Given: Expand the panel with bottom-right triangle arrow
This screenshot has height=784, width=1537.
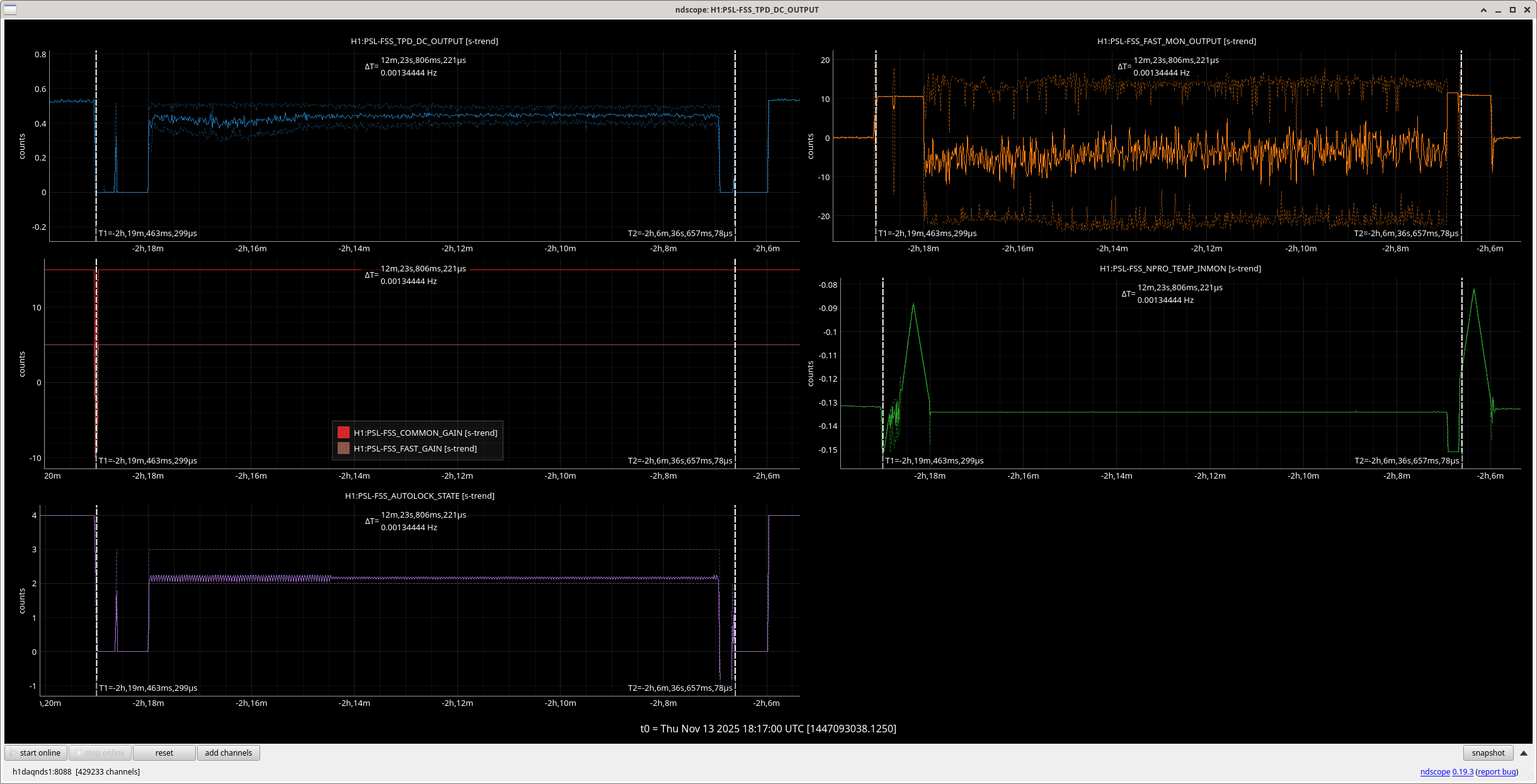Looking at the screenshot, I should (1524, 753).
